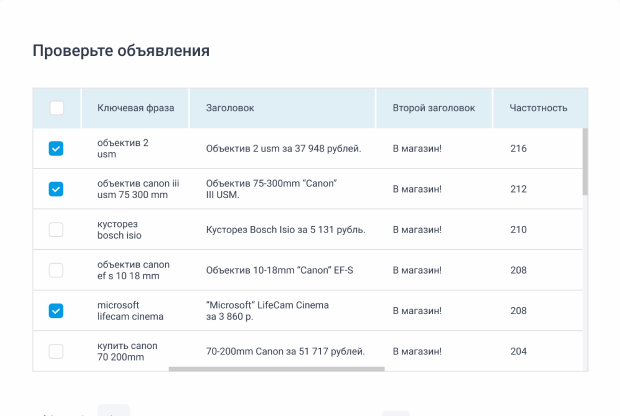Uncheck the 'объектив canon iii usm' row checkbox
620x416 pixels.
coord(56,189)
